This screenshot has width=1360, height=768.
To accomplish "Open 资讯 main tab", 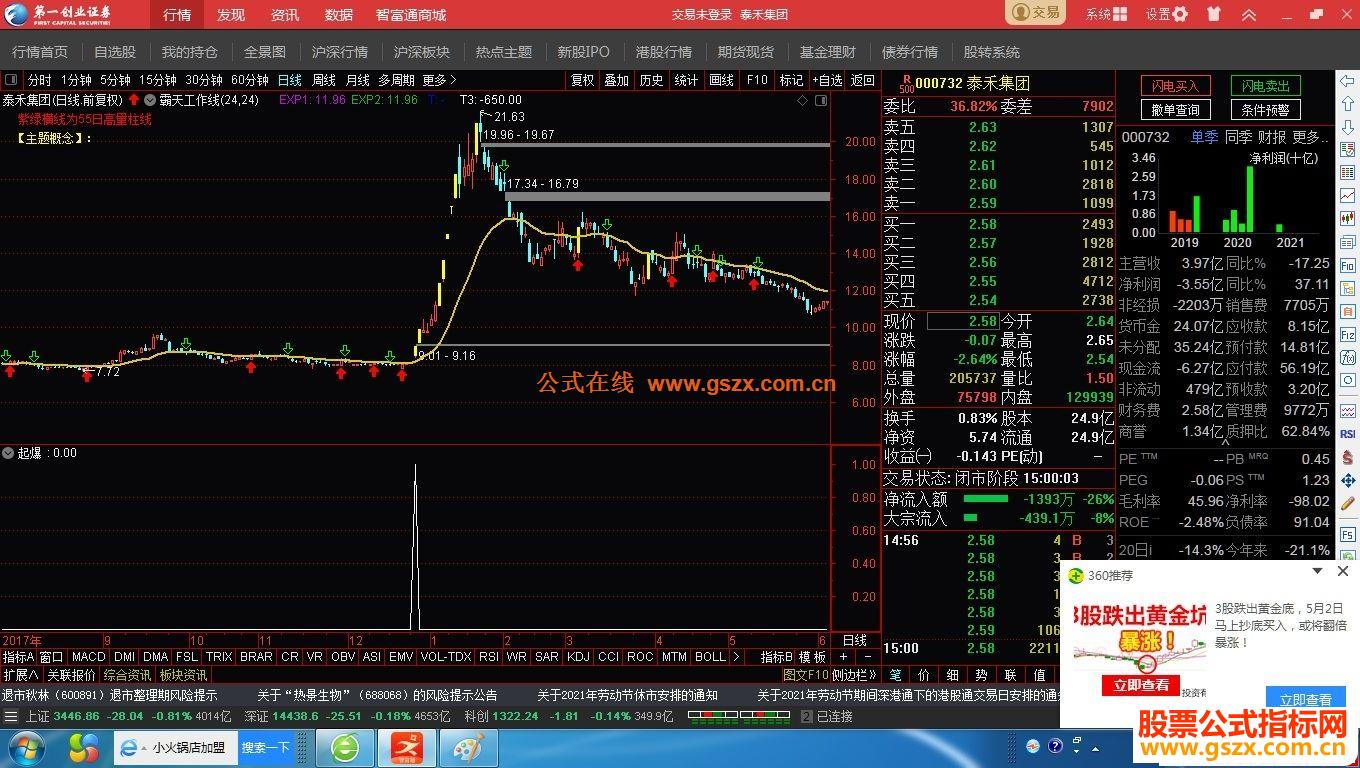I will [285, 15].
